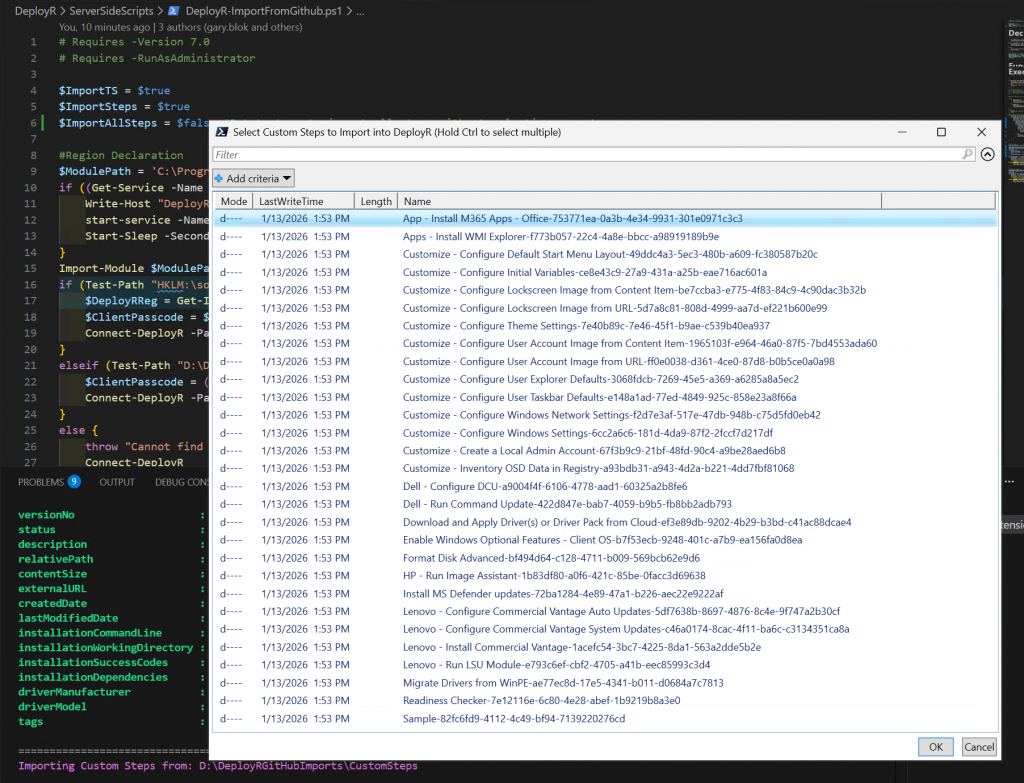1024x783 pixels.
Task: Open the Add criteria dropdown
Action: pyautogui.click(x=253, y=178)
